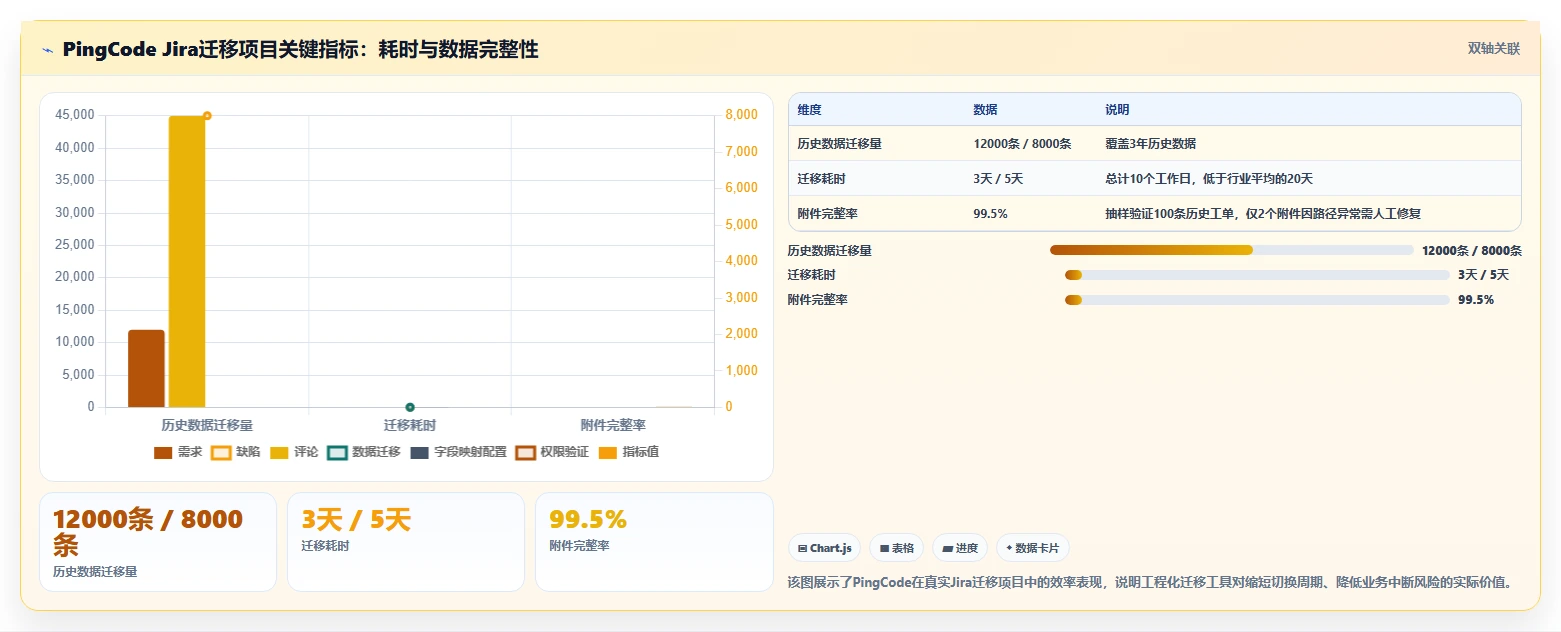Click the PingCode Jira迁移项目关键指标 title
1561x632 pixels.
[300, 49]
